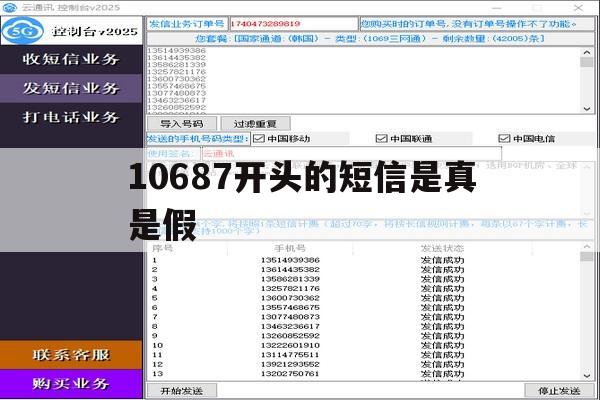Click the results table scrollbar thumb
The height and width of the screenshot is (400, 600).
coord(587,256)
